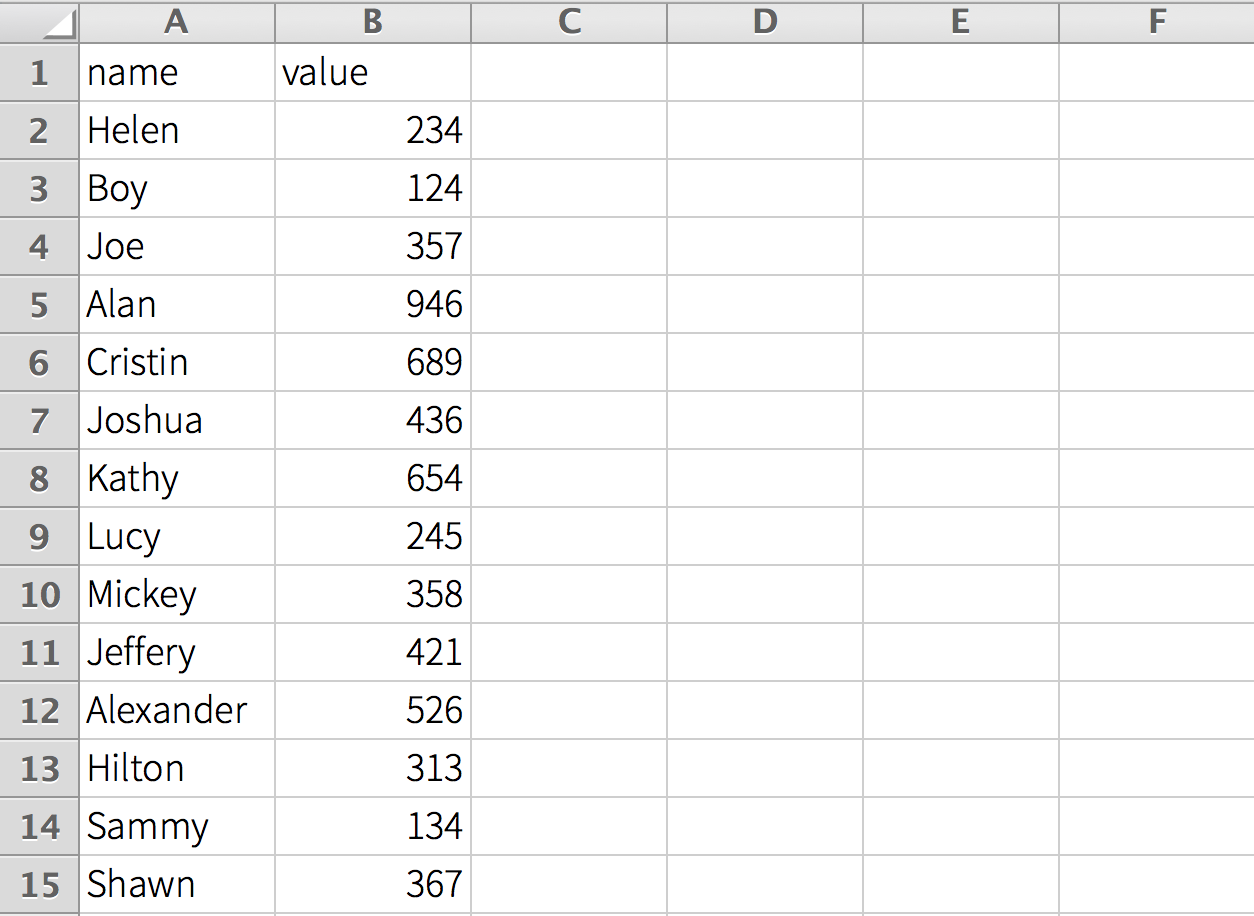This screenshot has width=1254, height=916.
Task: Select column F header
Action: (1157, 21)
